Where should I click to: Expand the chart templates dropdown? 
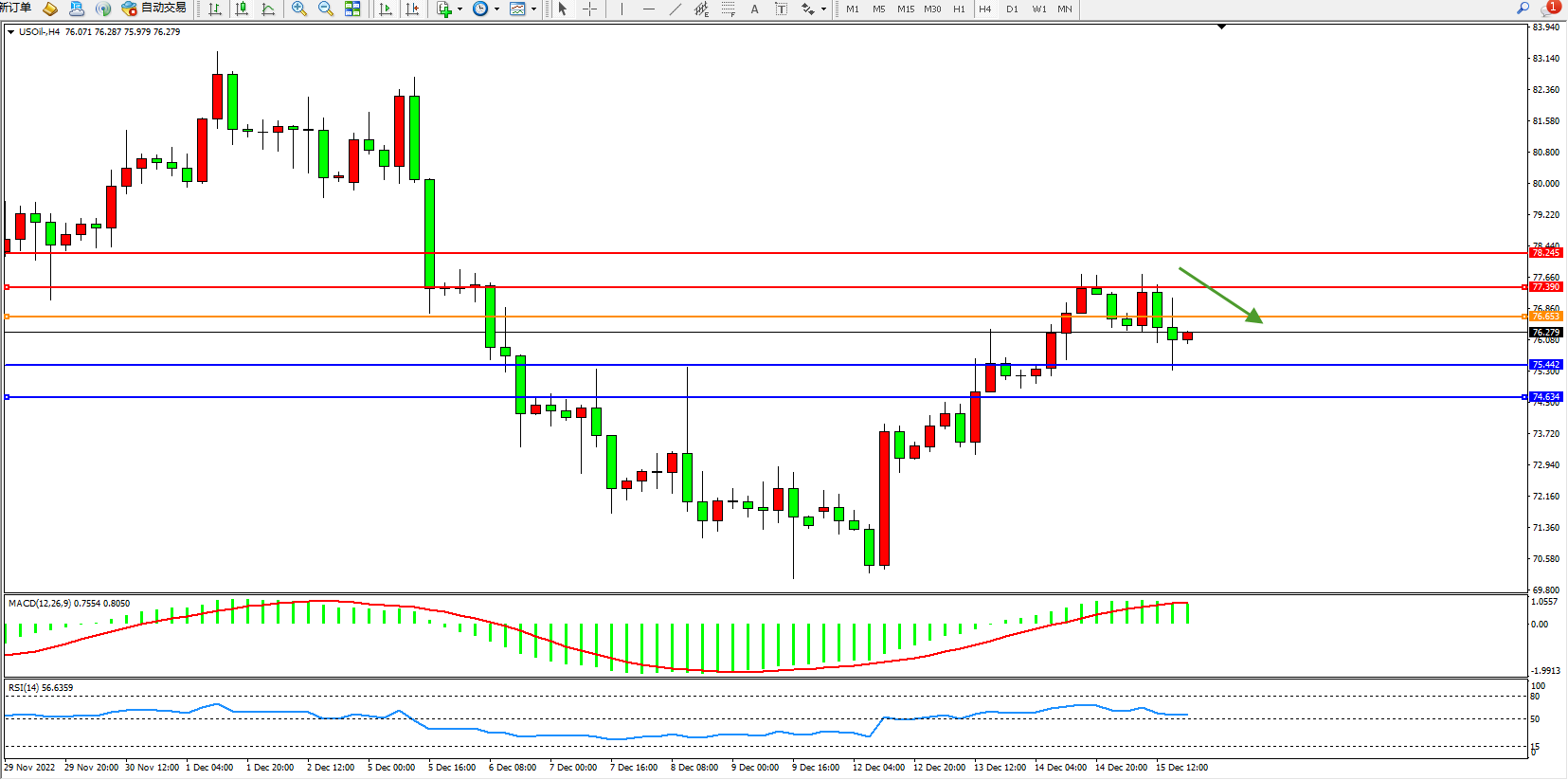pyautogui.click(x=533, y=9)
